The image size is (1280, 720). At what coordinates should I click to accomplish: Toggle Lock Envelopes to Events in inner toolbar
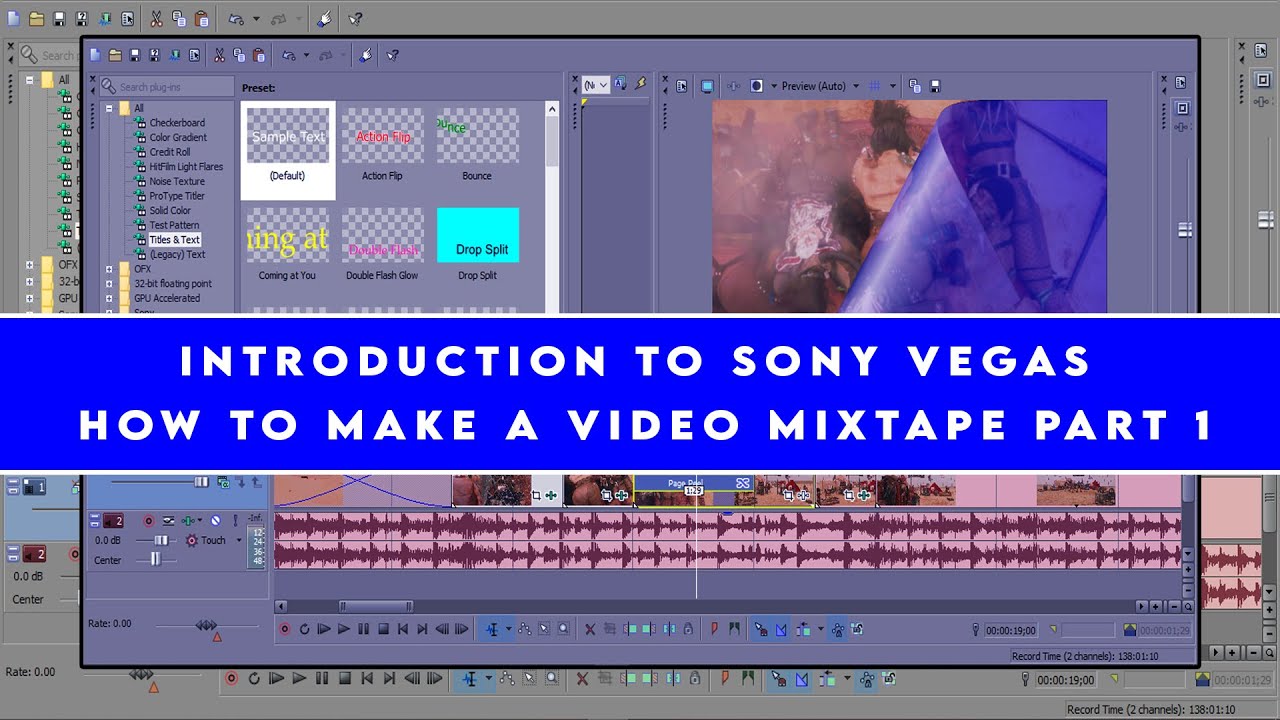coord(837,629)
